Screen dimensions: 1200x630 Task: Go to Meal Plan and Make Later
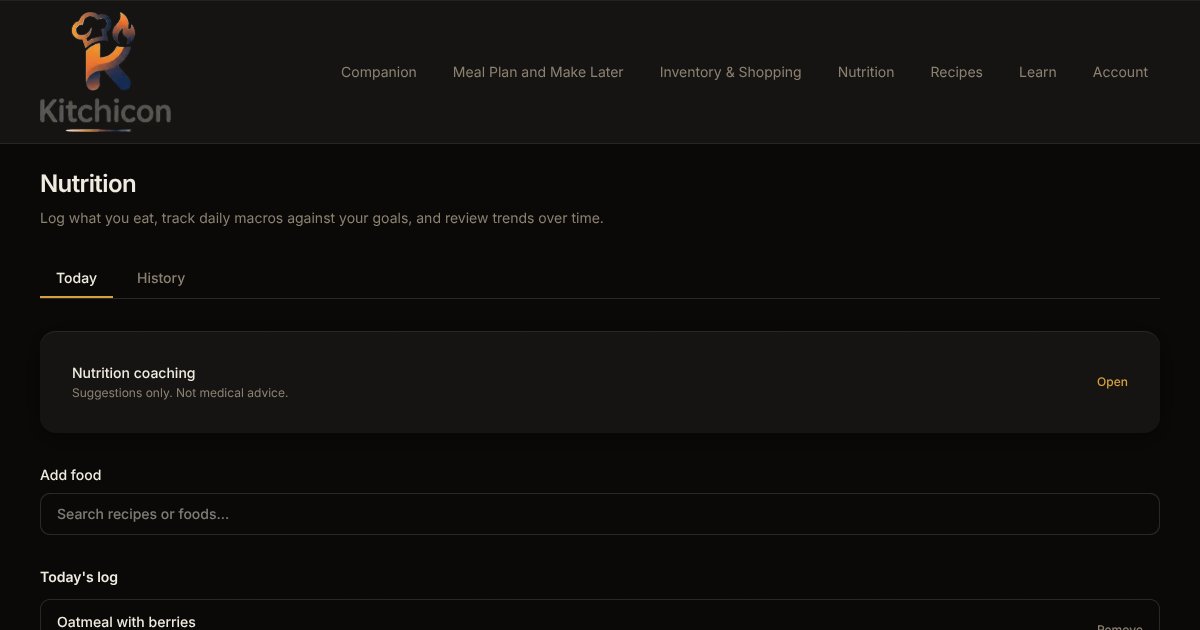(538, 72)
